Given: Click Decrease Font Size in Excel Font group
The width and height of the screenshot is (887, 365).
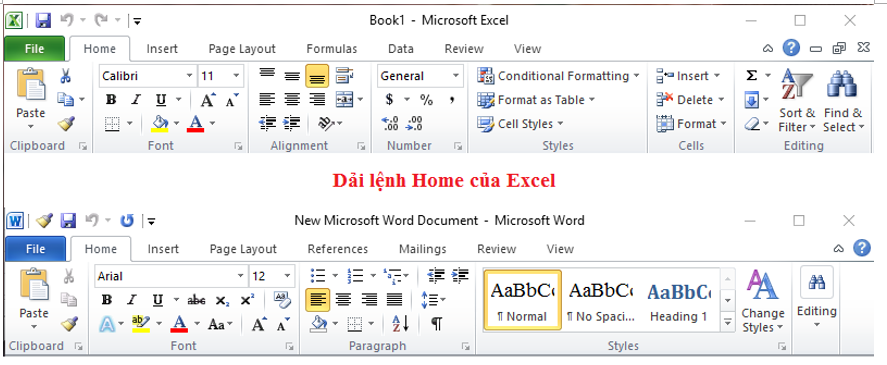Looking at the screenshot, I should tap(232, 101).
